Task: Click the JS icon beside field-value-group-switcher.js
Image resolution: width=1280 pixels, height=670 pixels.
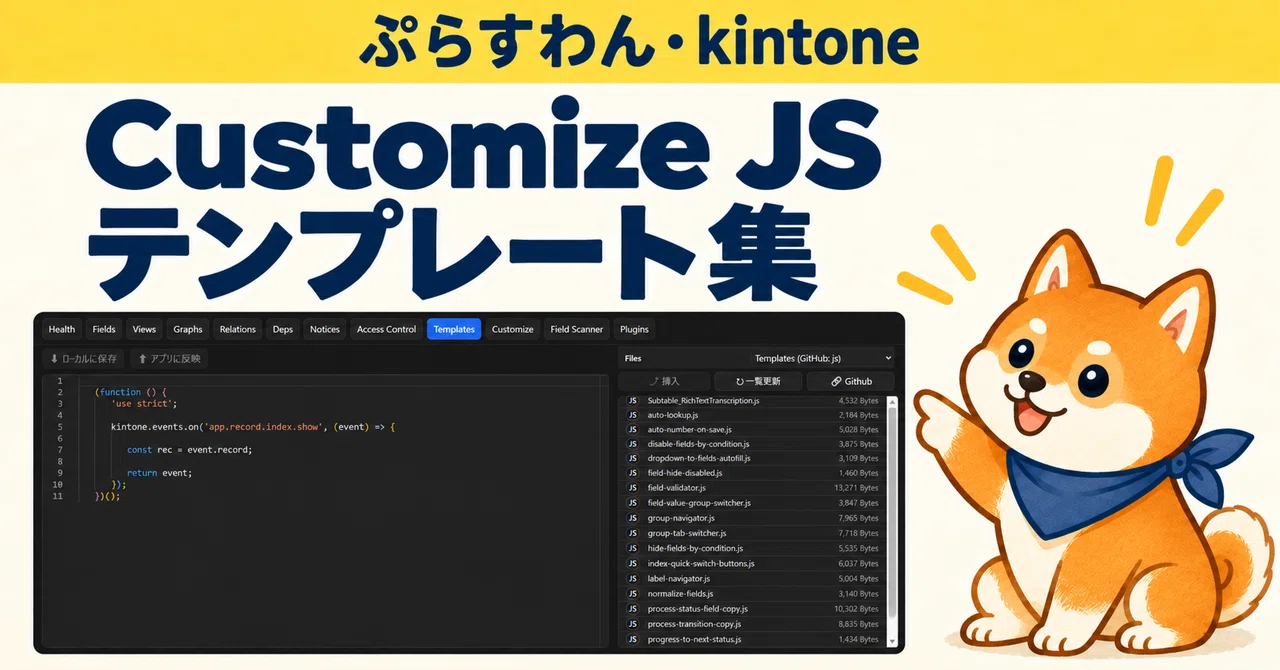Action: [632, 503]
